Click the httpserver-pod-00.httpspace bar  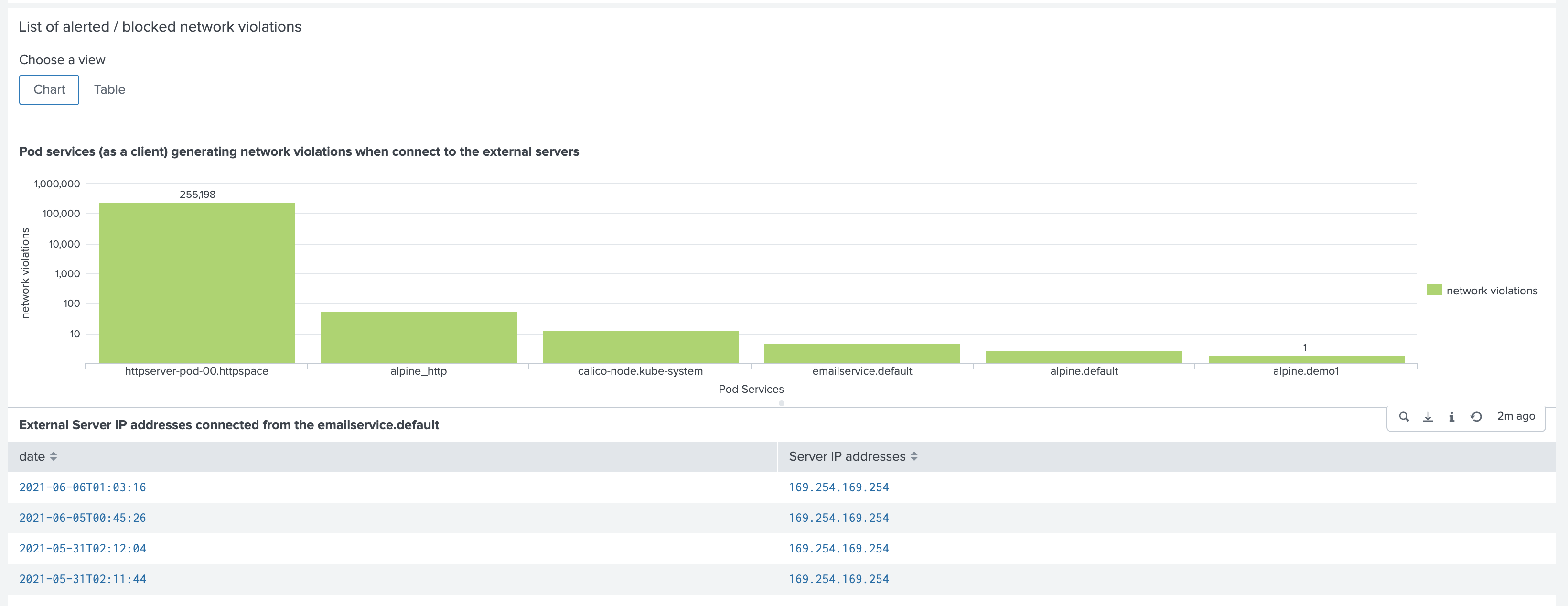coord(197,283)
